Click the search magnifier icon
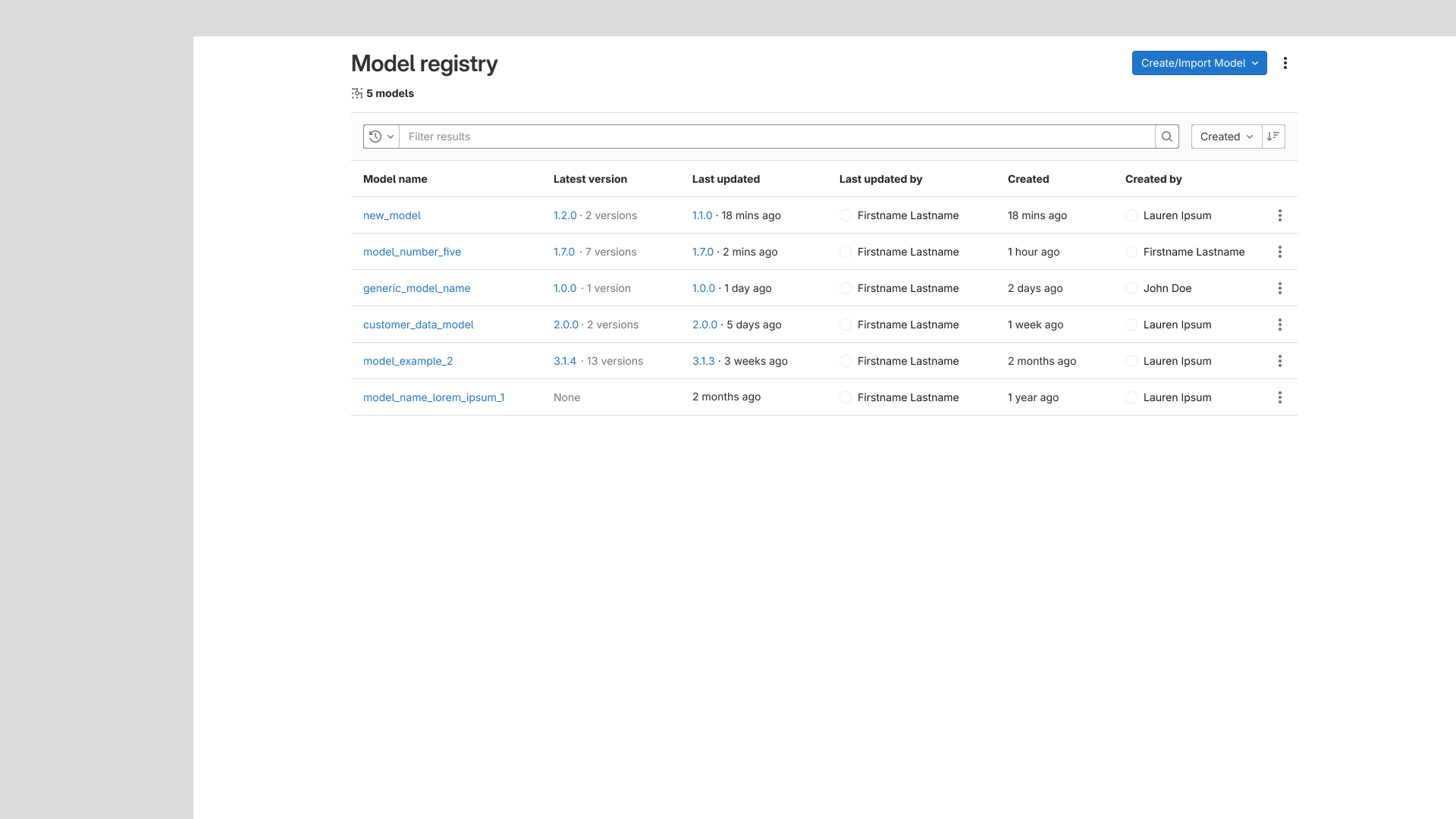The width and height of the screenshot is (1456, 819). point(1167,136)
